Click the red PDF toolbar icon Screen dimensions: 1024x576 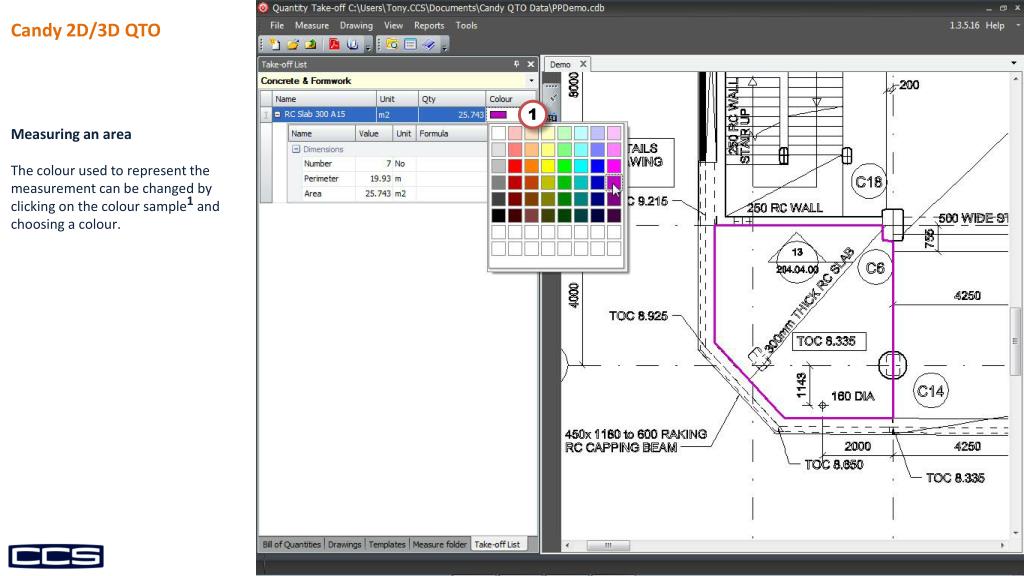pos(334,44)
